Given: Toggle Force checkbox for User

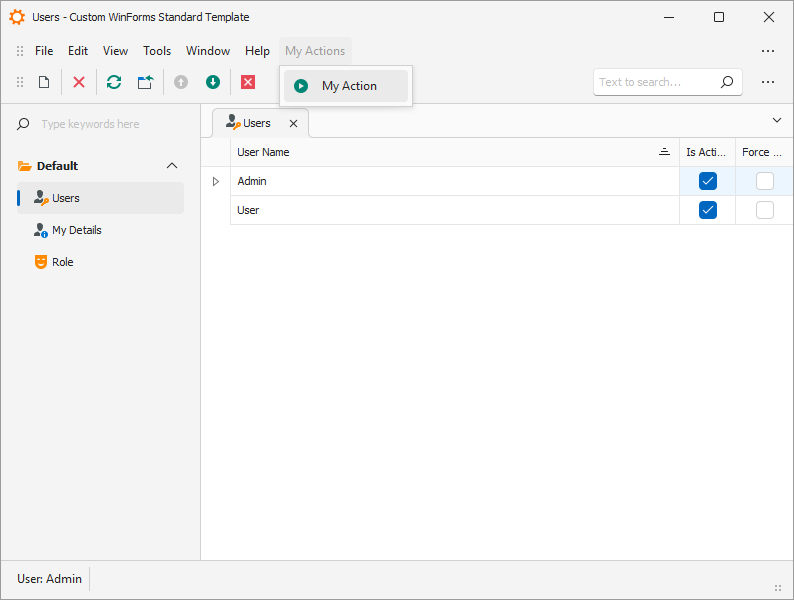Looking at the screenshot, I should (765, 210).
